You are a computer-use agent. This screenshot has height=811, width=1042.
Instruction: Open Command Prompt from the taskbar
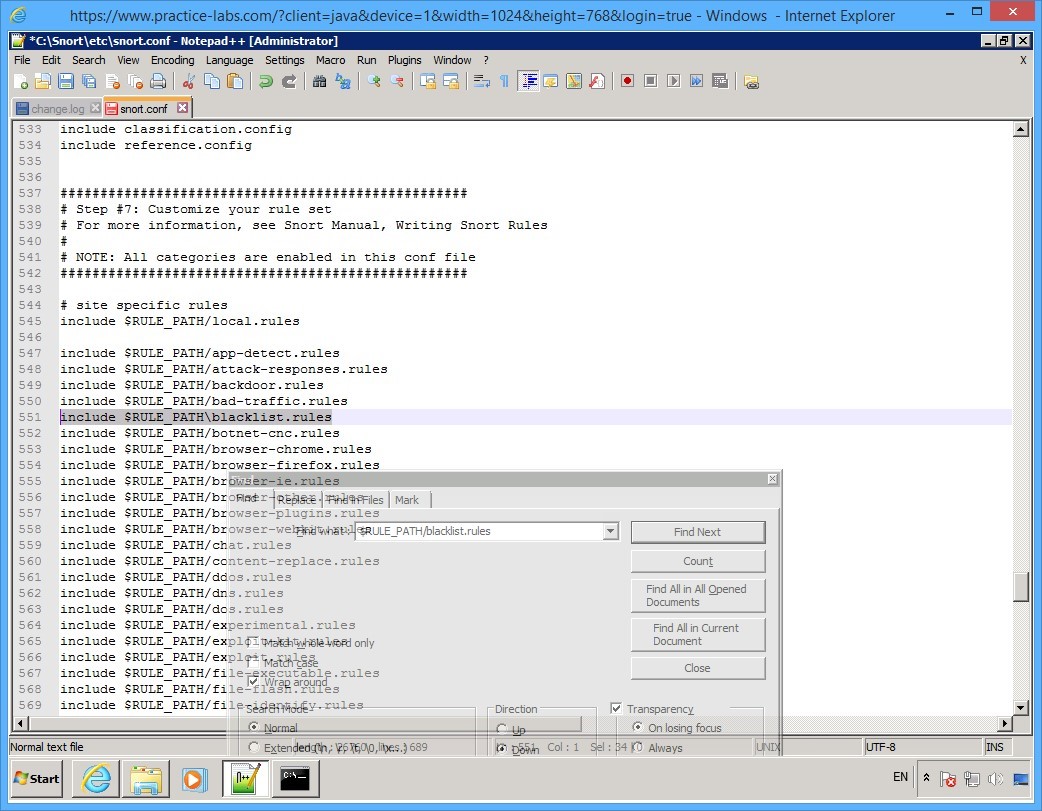point(296,779)
